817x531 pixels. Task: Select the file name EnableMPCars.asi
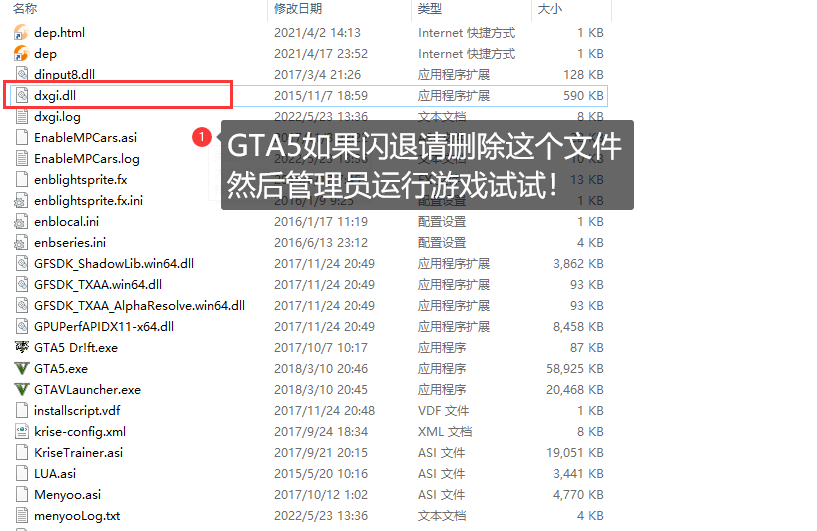(85, 138)
